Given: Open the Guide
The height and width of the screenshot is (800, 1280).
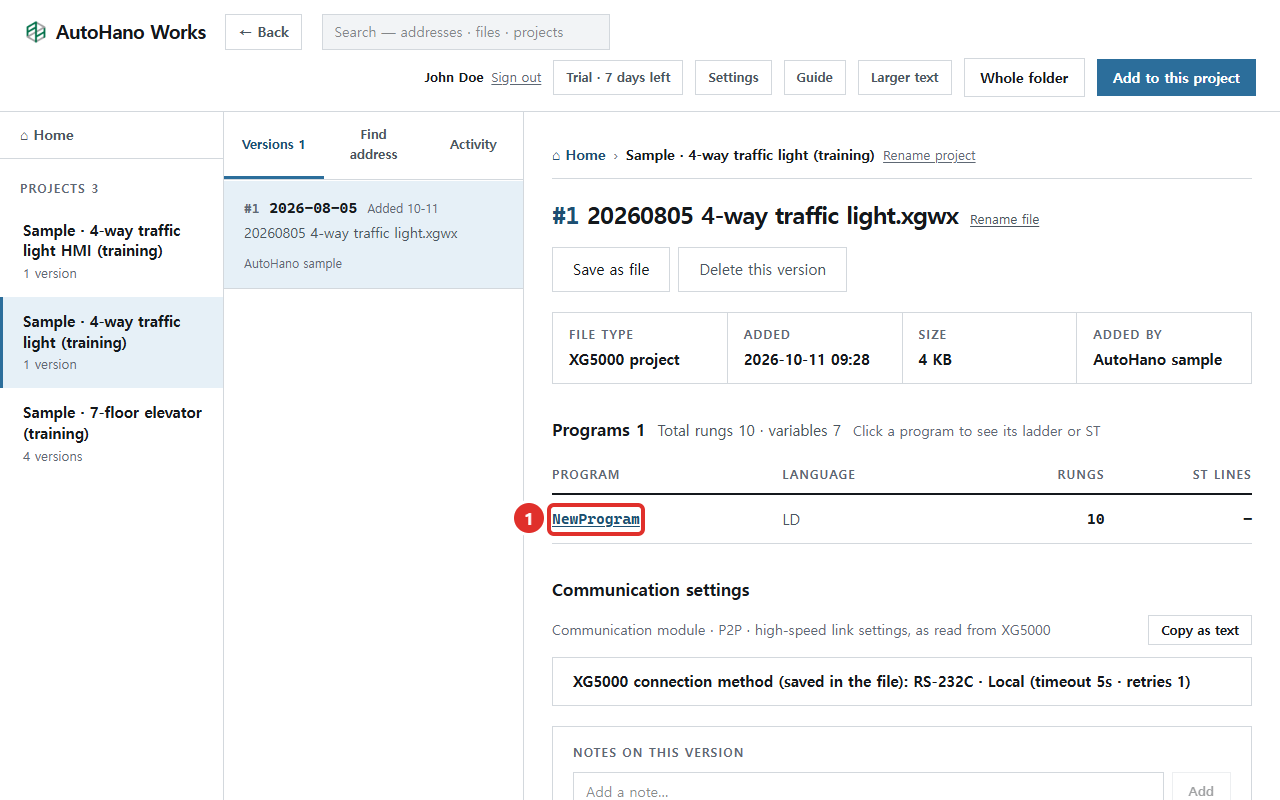Looking at the screenshot, I should click(x=815, y=78).
